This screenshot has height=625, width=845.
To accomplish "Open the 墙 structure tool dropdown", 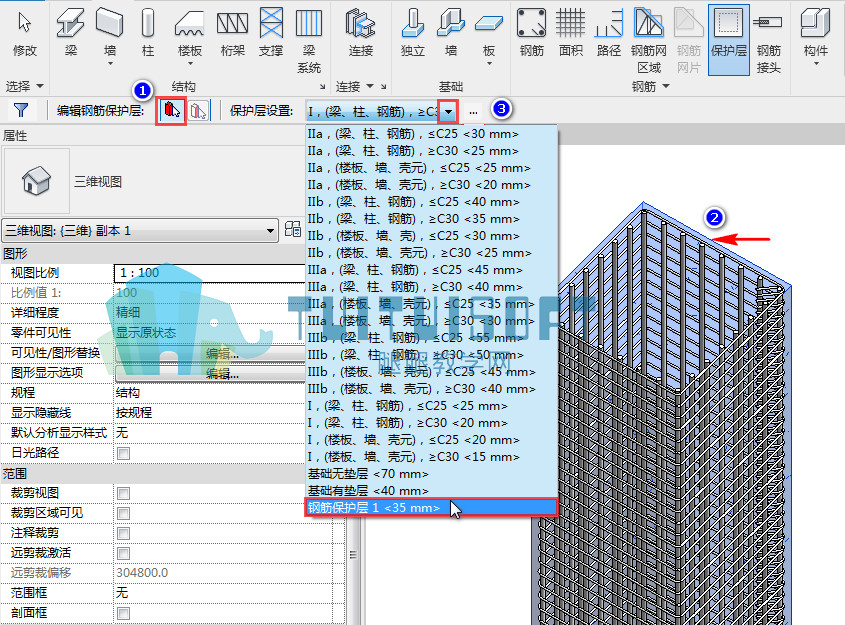I will (110, 64).
